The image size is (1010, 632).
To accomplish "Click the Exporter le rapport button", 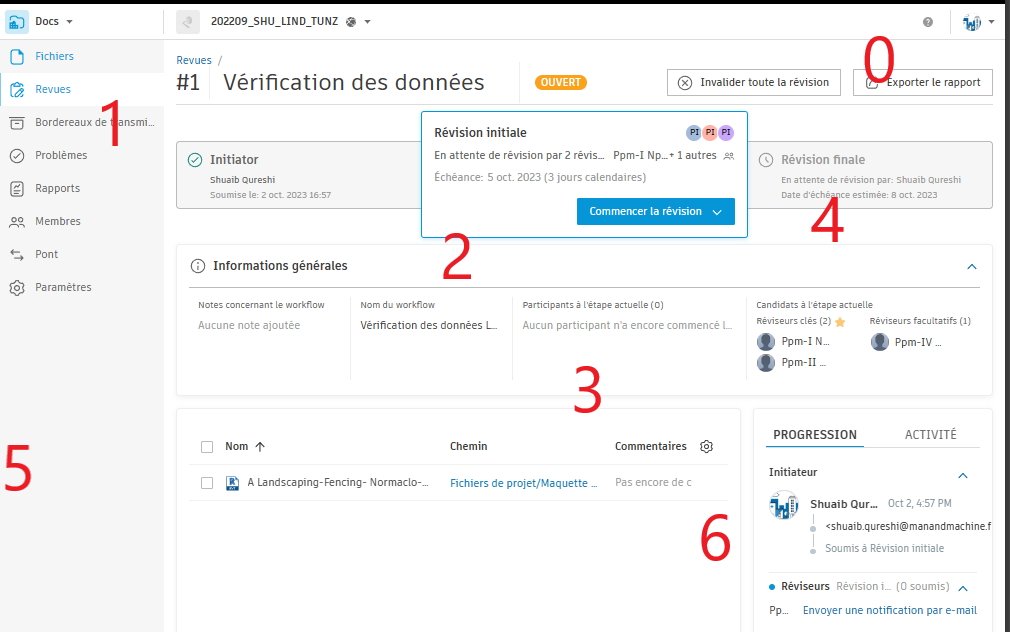I will 922,82.
